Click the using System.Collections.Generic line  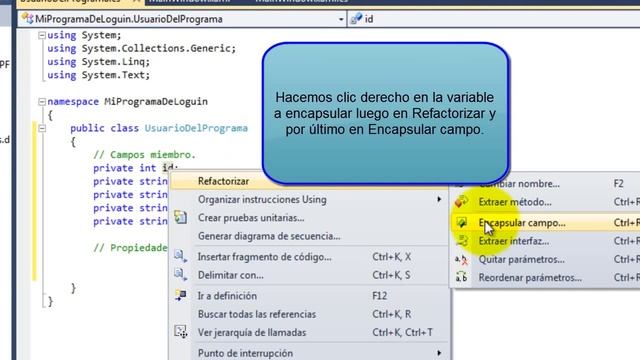142,49
